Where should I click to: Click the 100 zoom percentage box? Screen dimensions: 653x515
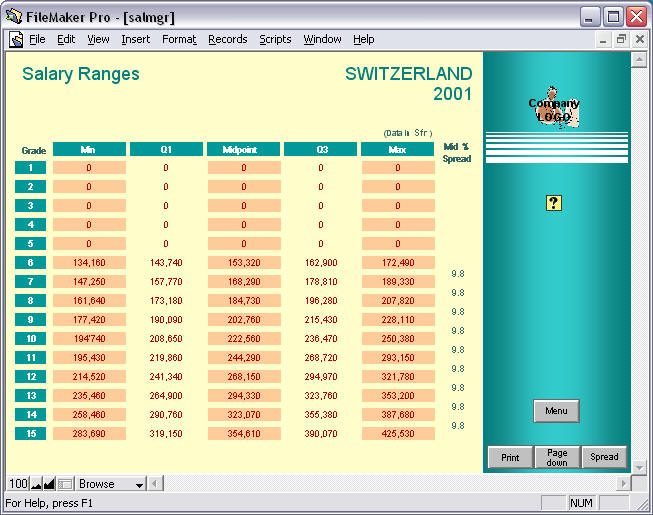coord(18,484)
